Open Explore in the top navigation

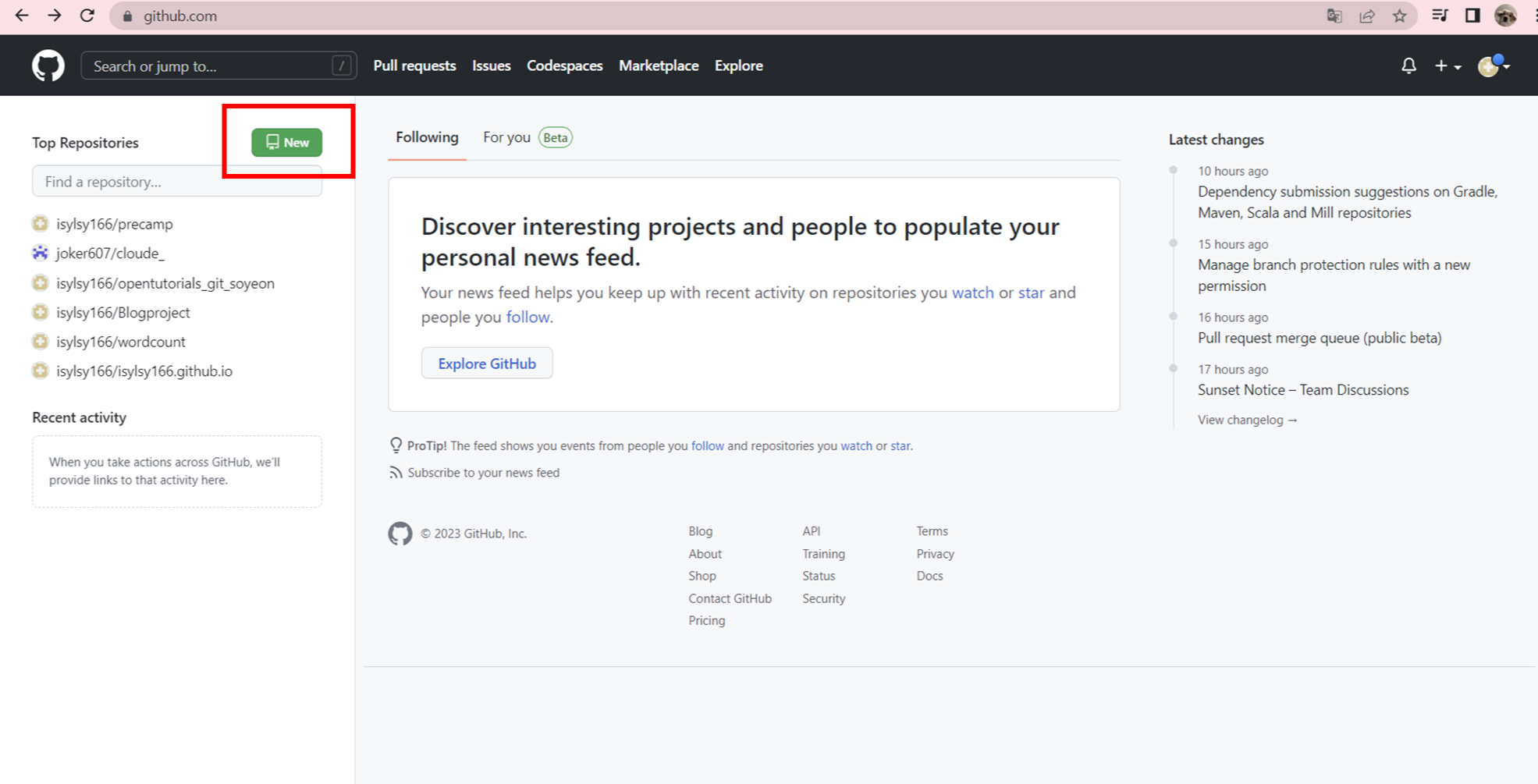[739, 66]
